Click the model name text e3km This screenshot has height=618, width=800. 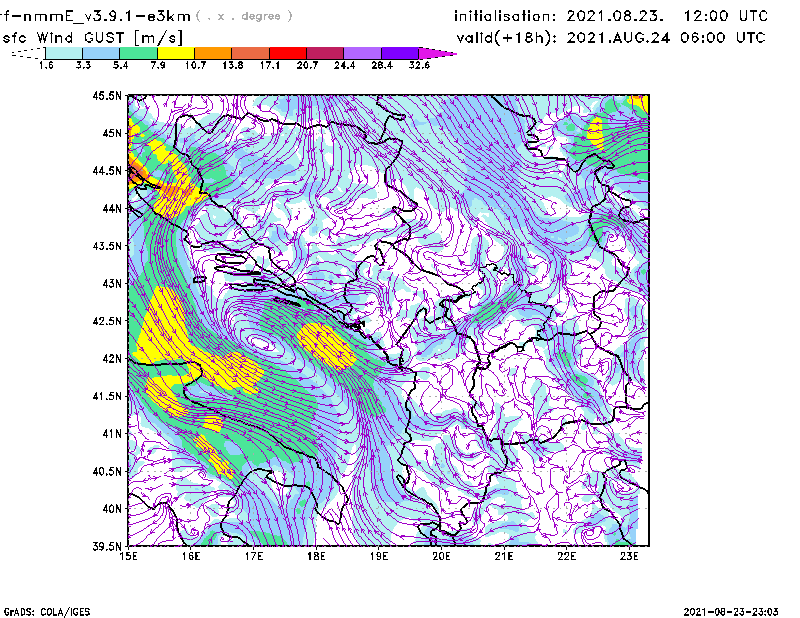pyautogui.click(x=169, y=16)
